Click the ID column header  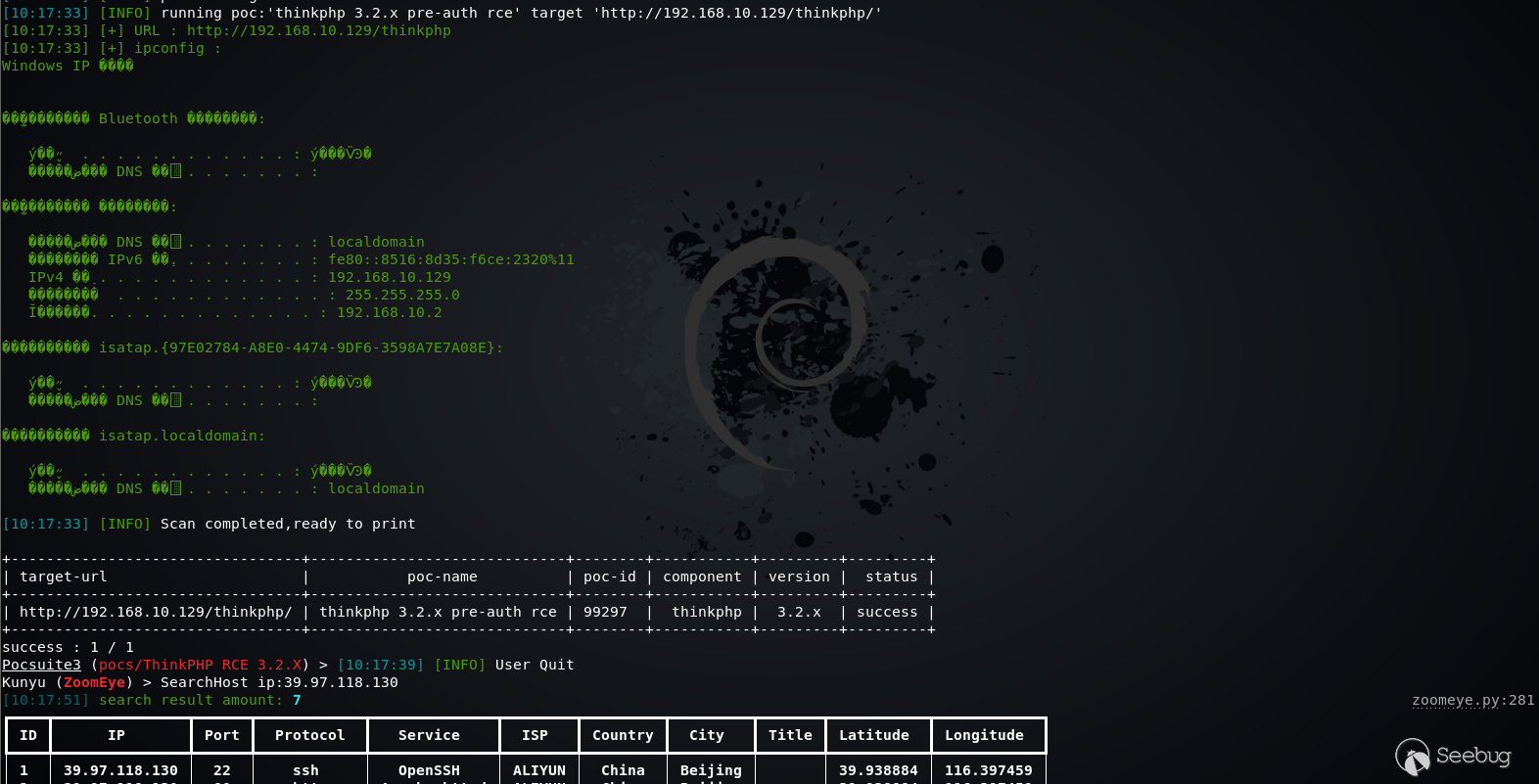pyautogui.click(x=28, y=735)
